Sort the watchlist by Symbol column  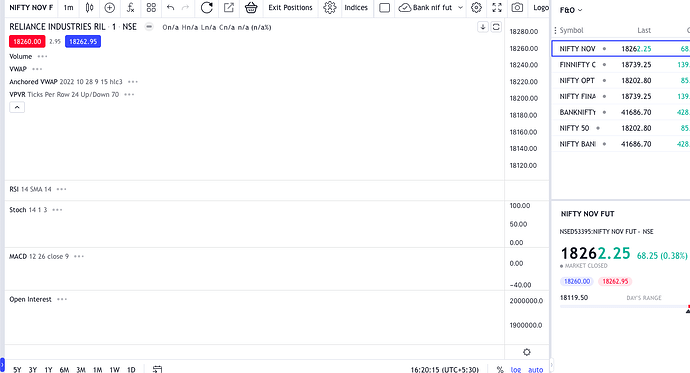pyautogui.click(x=571, y=30)
